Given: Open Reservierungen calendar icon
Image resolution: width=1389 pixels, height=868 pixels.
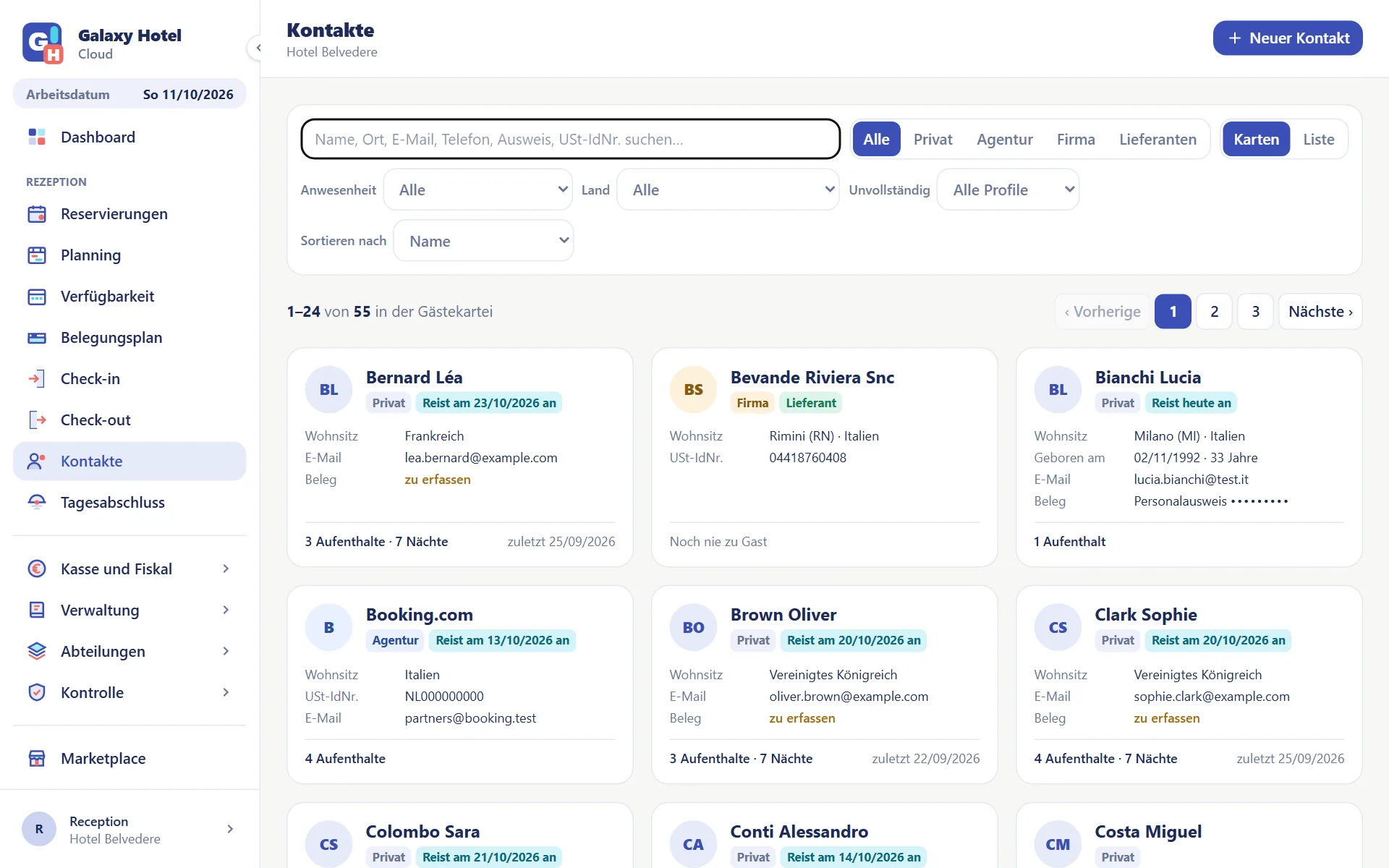Looking at the screenshot, I should pyautogui.click(x=37, y=214).
